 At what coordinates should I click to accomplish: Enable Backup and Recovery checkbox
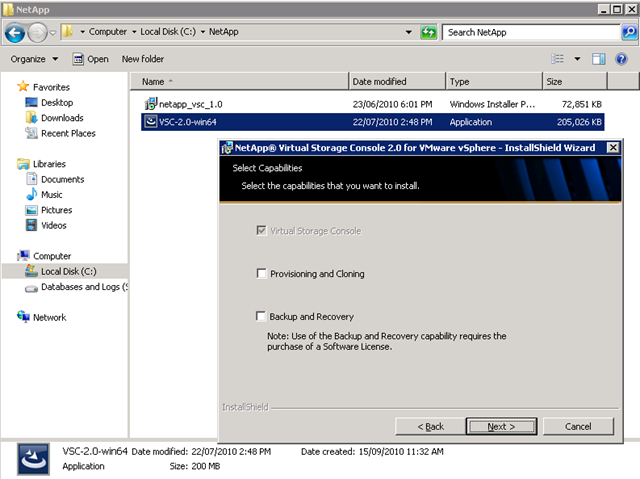point(260,316)
